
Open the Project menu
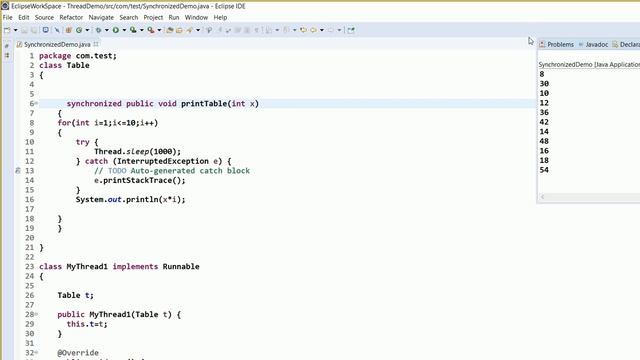coord(153,18)
